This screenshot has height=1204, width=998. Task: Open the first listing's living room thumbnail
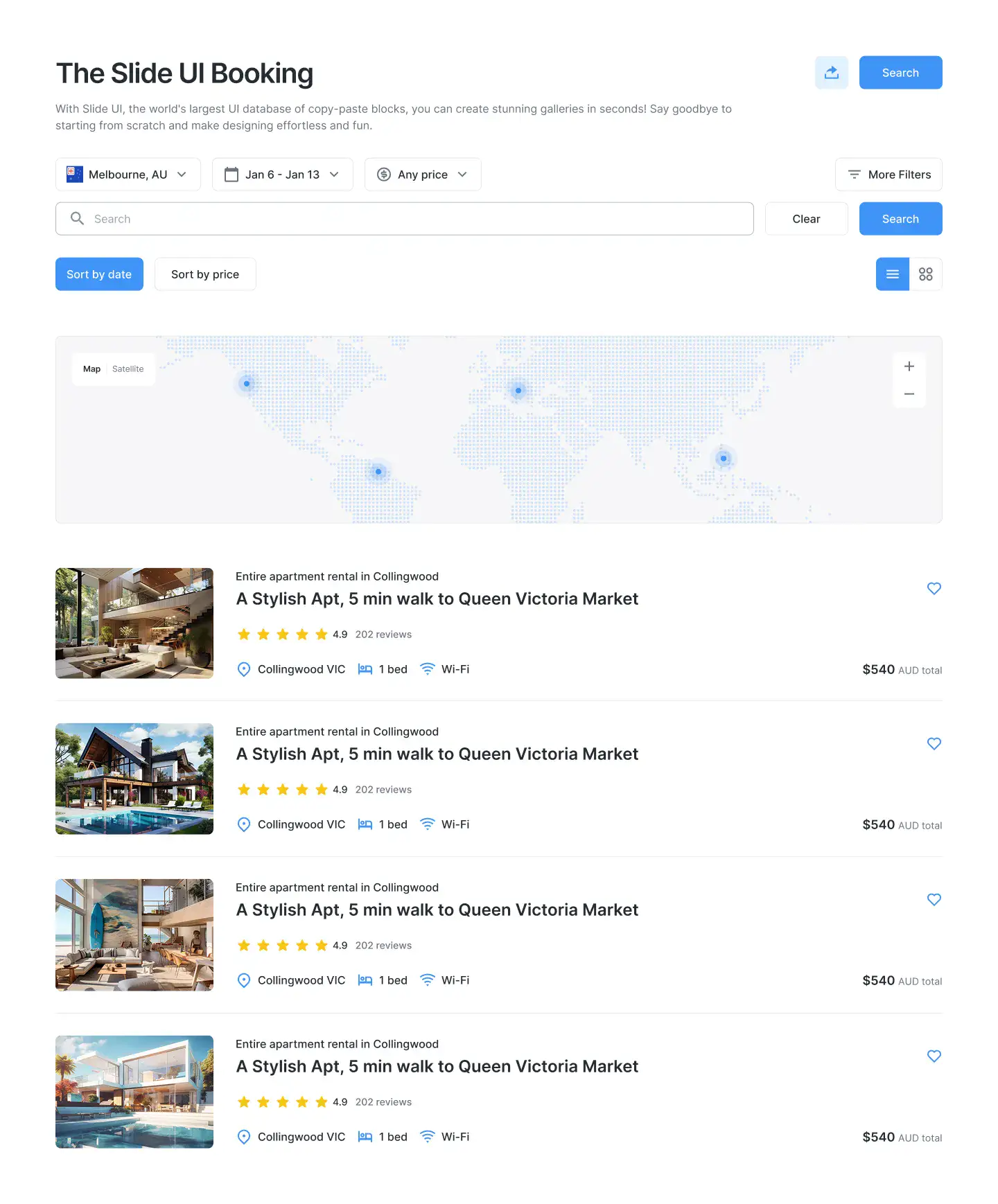point(134,623)
